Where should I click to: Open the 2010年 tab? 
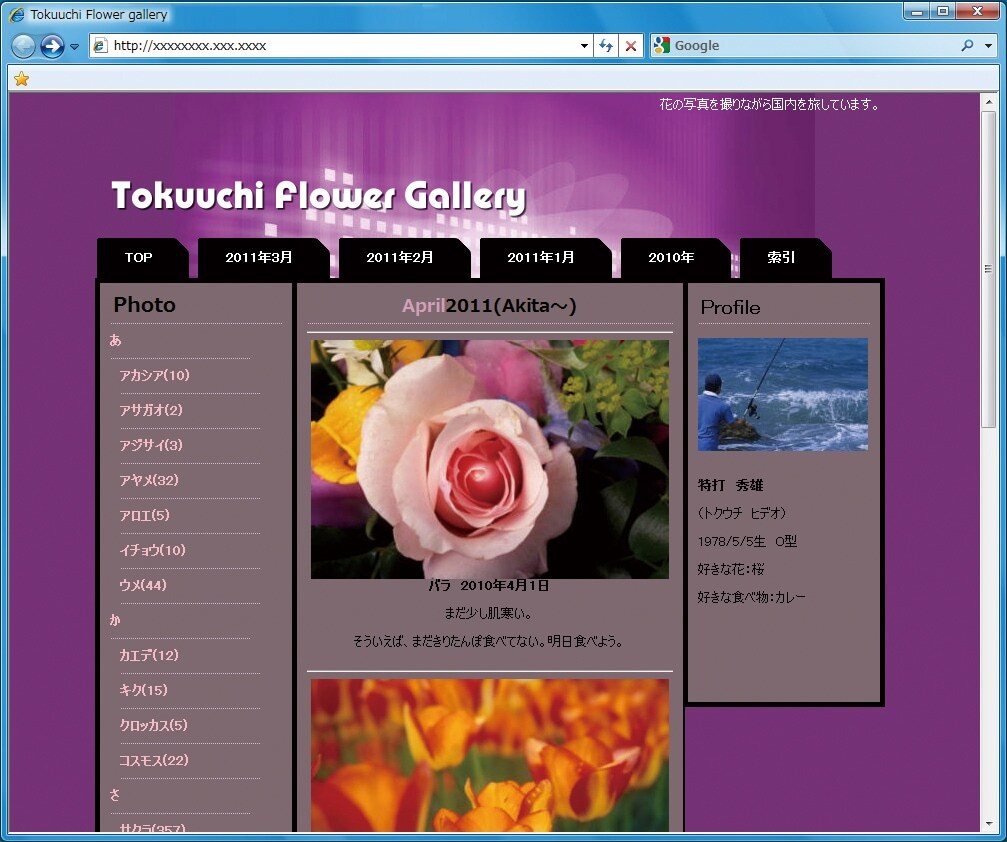click(x=675, y=258)
